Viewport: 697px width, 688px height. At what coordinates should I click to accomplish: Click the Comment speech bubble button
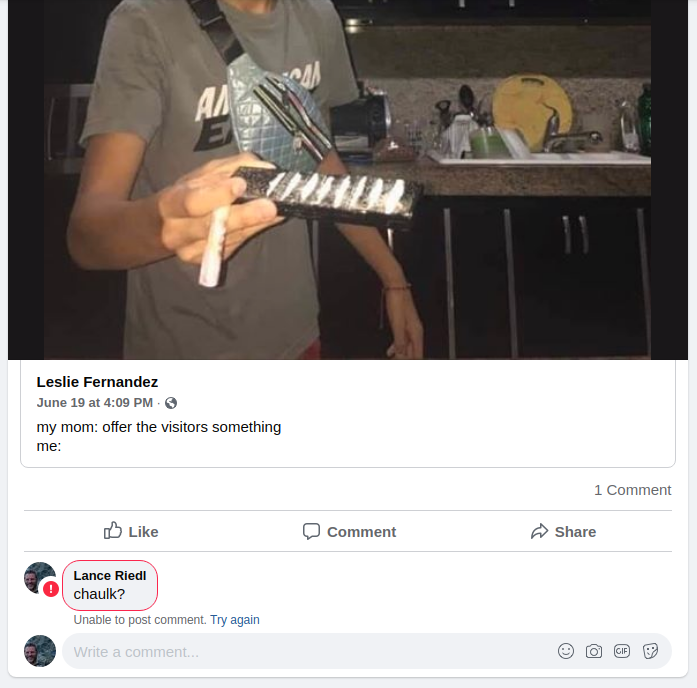tap(349, 531)
